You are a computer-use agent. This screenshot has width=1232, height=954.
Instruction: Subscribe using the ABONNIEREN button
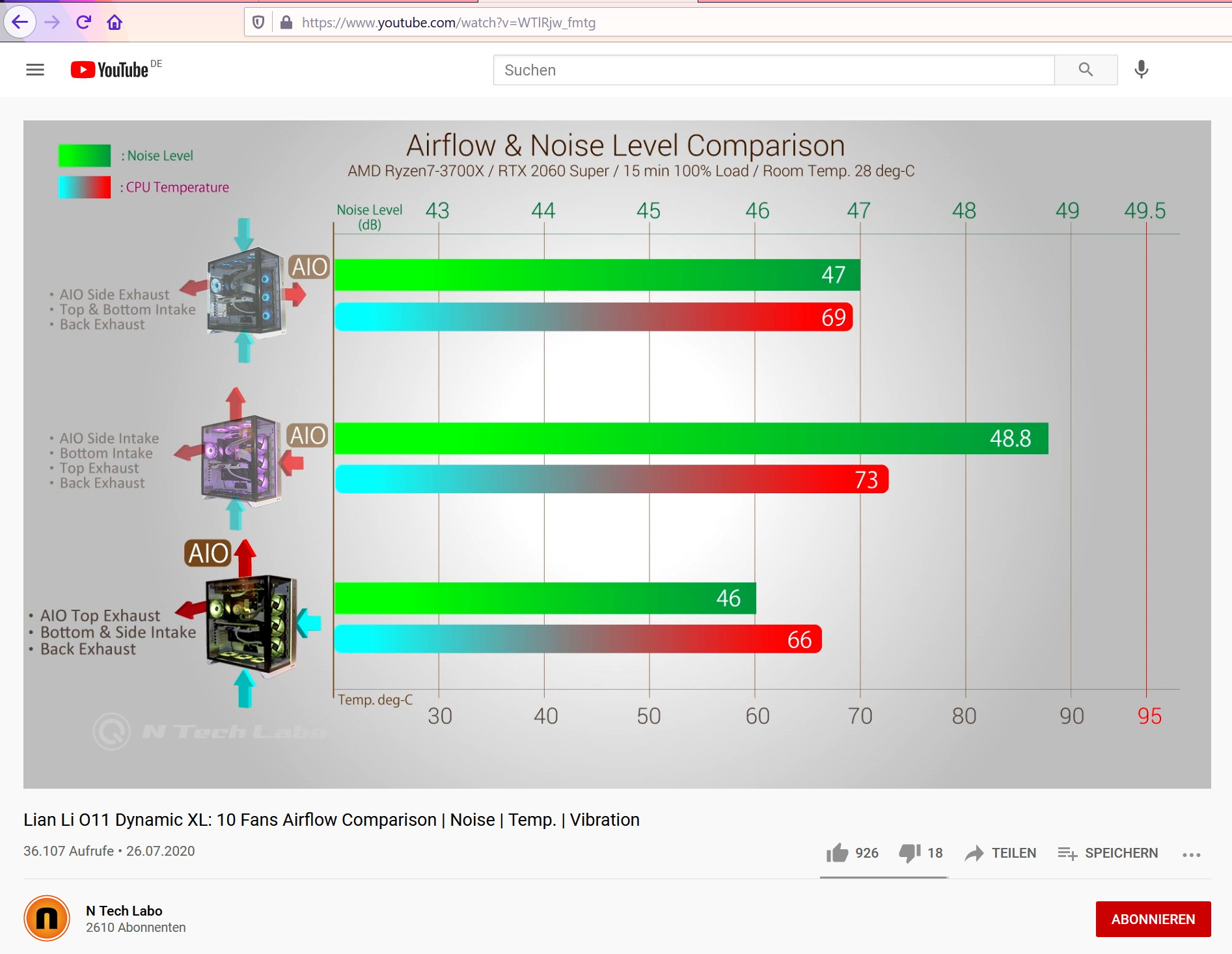tap(1153, 919)
